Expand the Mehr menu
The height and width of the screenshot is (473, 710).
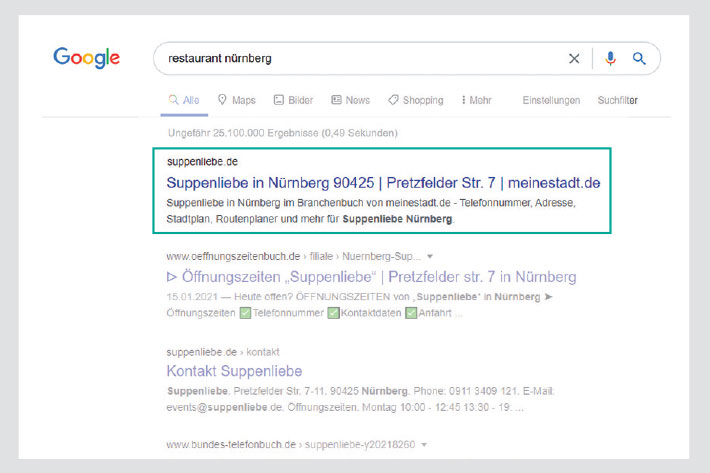476,100
